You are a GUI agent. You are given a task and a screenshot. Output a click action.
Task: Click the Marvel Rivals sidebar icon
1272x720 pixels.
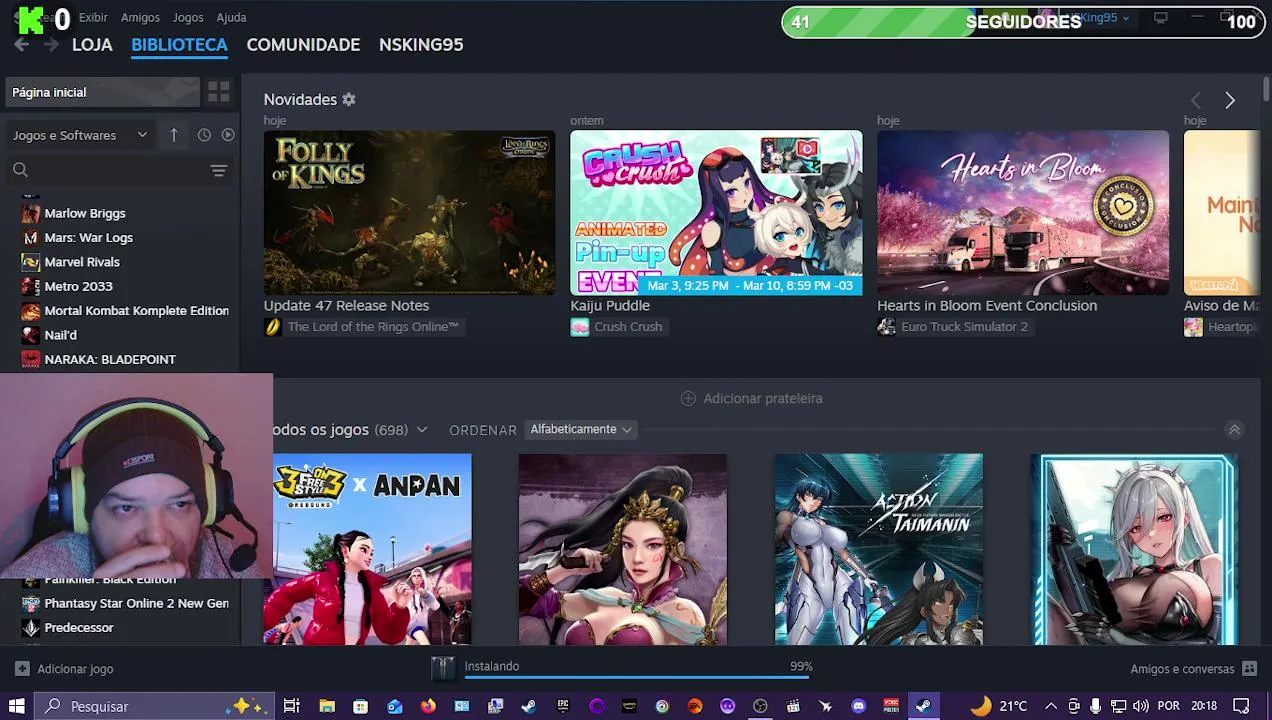31,262
